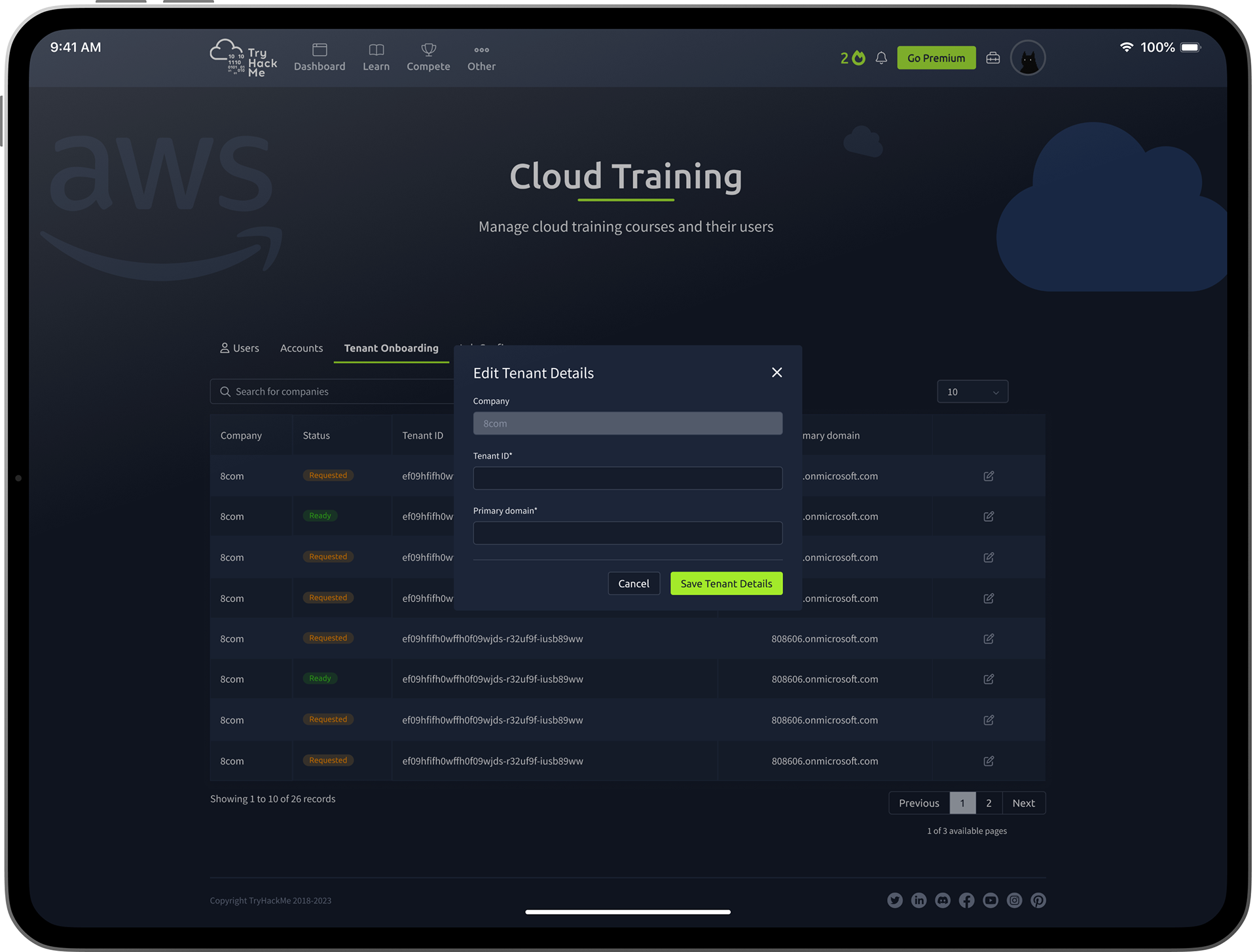Click the first row tenant primary domain

840,476
